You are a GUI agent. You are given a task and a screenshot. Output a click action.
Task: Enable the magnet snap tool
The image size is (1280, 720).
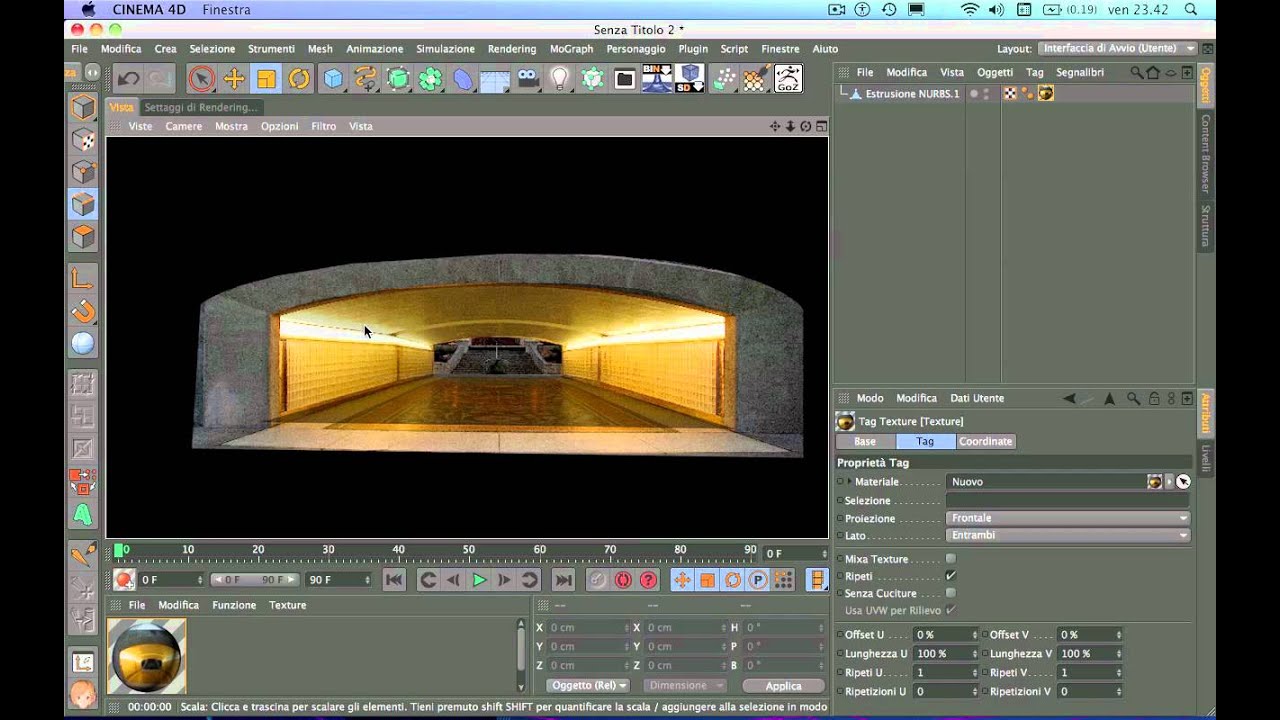tap(83, 311)
